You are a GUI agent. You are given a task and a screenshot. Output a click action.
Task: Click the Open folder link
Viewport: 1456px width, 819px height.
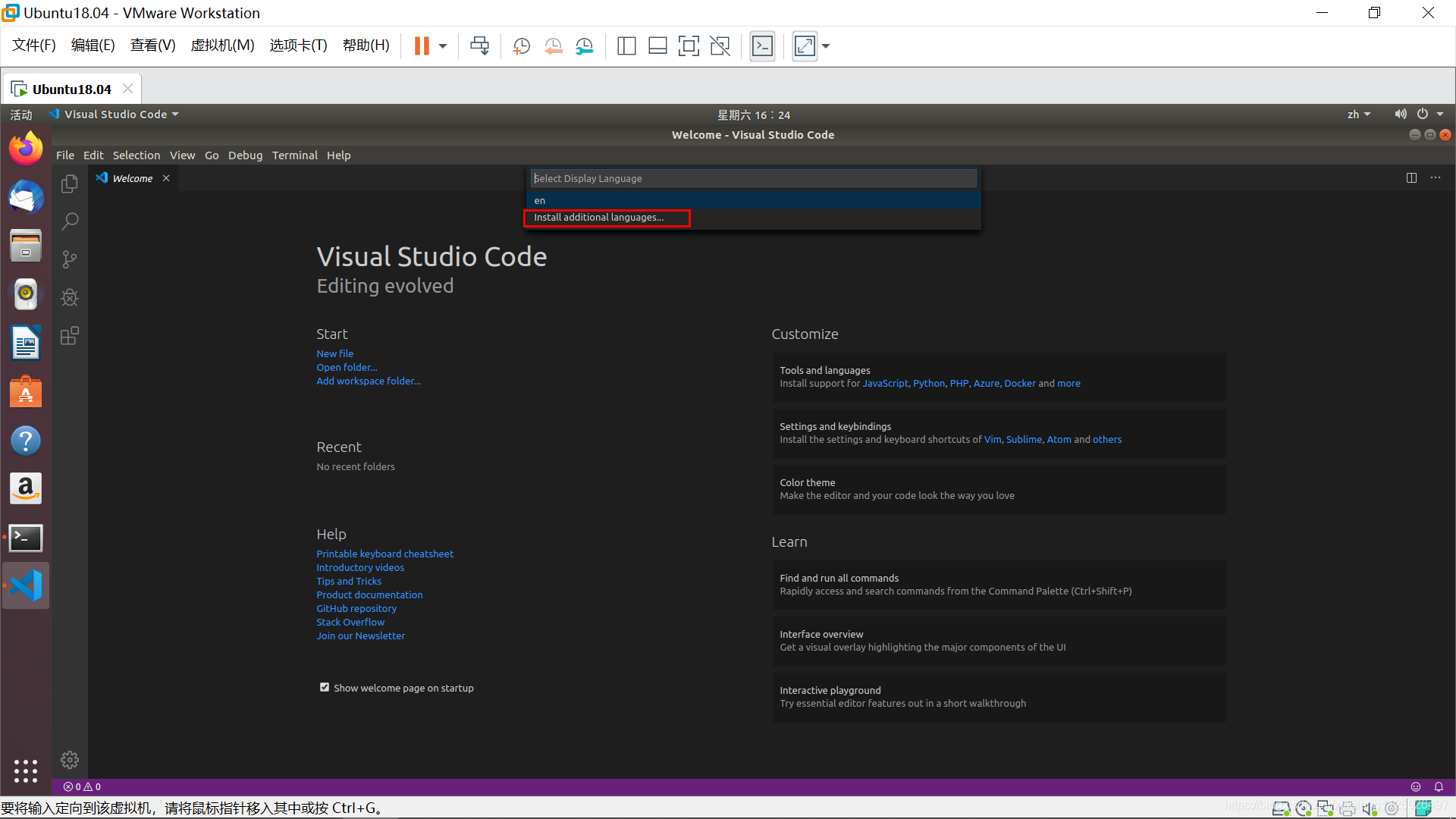[347, 367]
